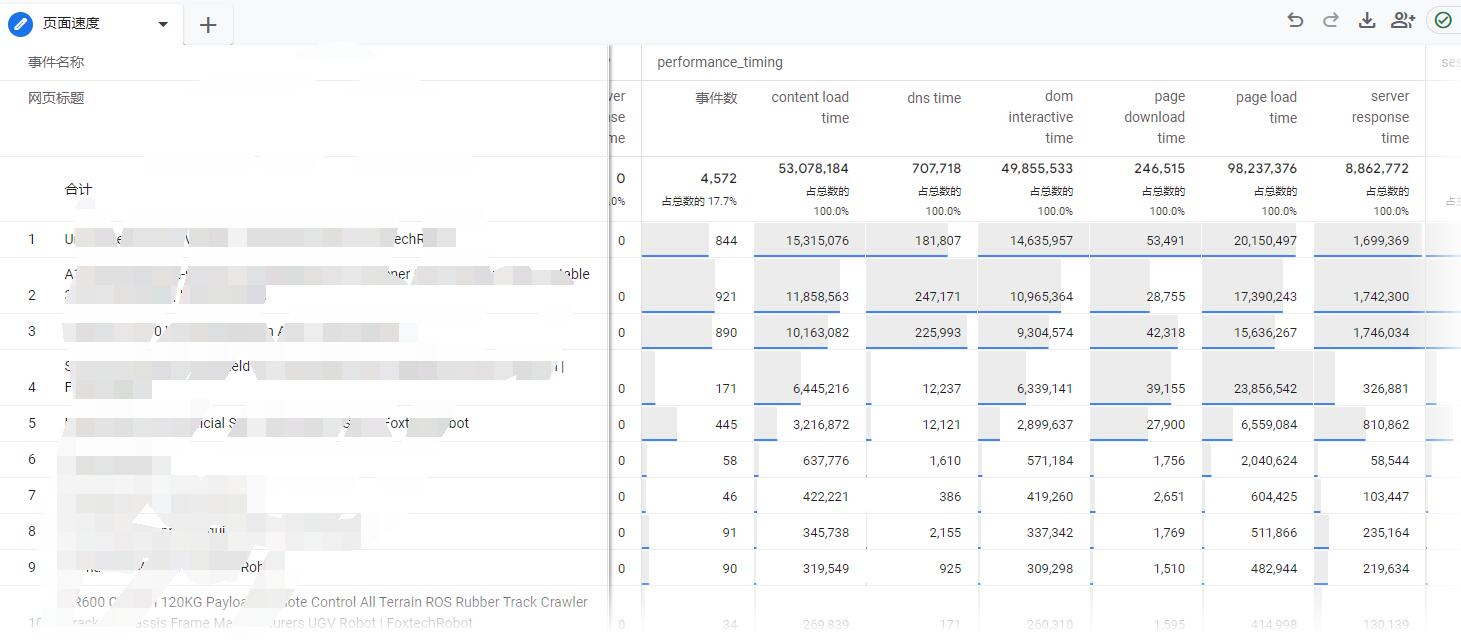Sort by the content load time header
This screenshot has height=640, width=1461.
[810, 107]
